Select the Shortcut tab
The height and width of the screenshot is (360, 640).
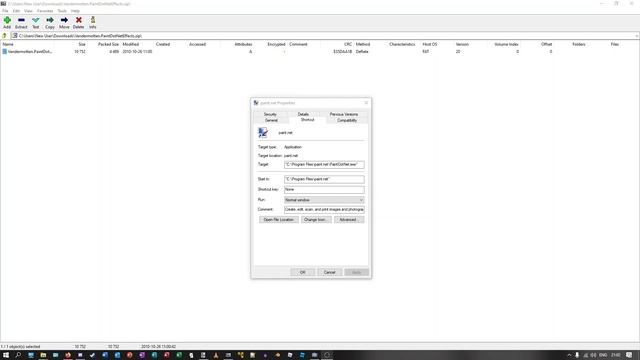coord(307,120)
